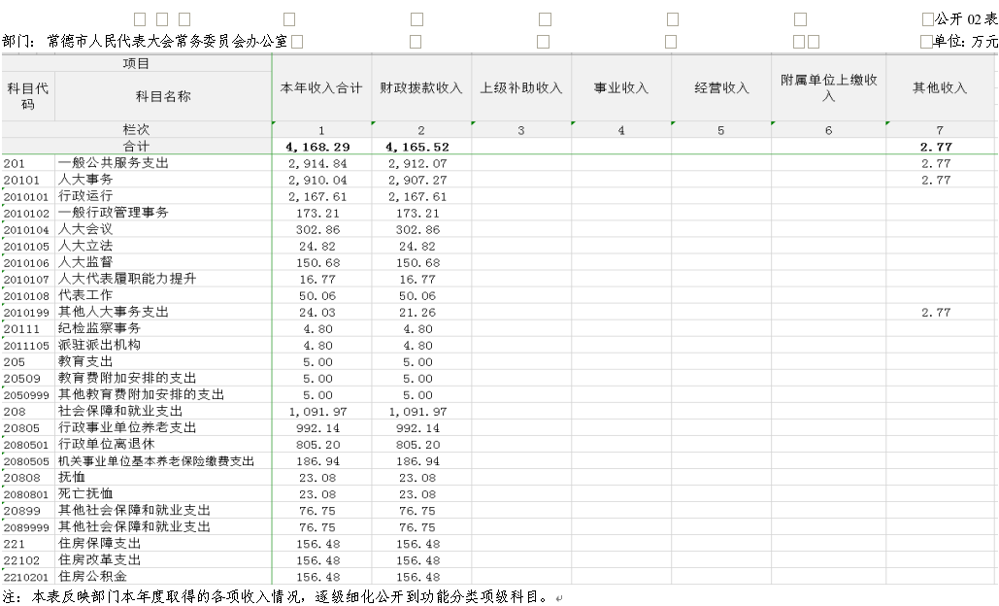Click the 本年收入合计 column header
The height and width of the screenshot is (606, 999).
(x=322, y=88)
